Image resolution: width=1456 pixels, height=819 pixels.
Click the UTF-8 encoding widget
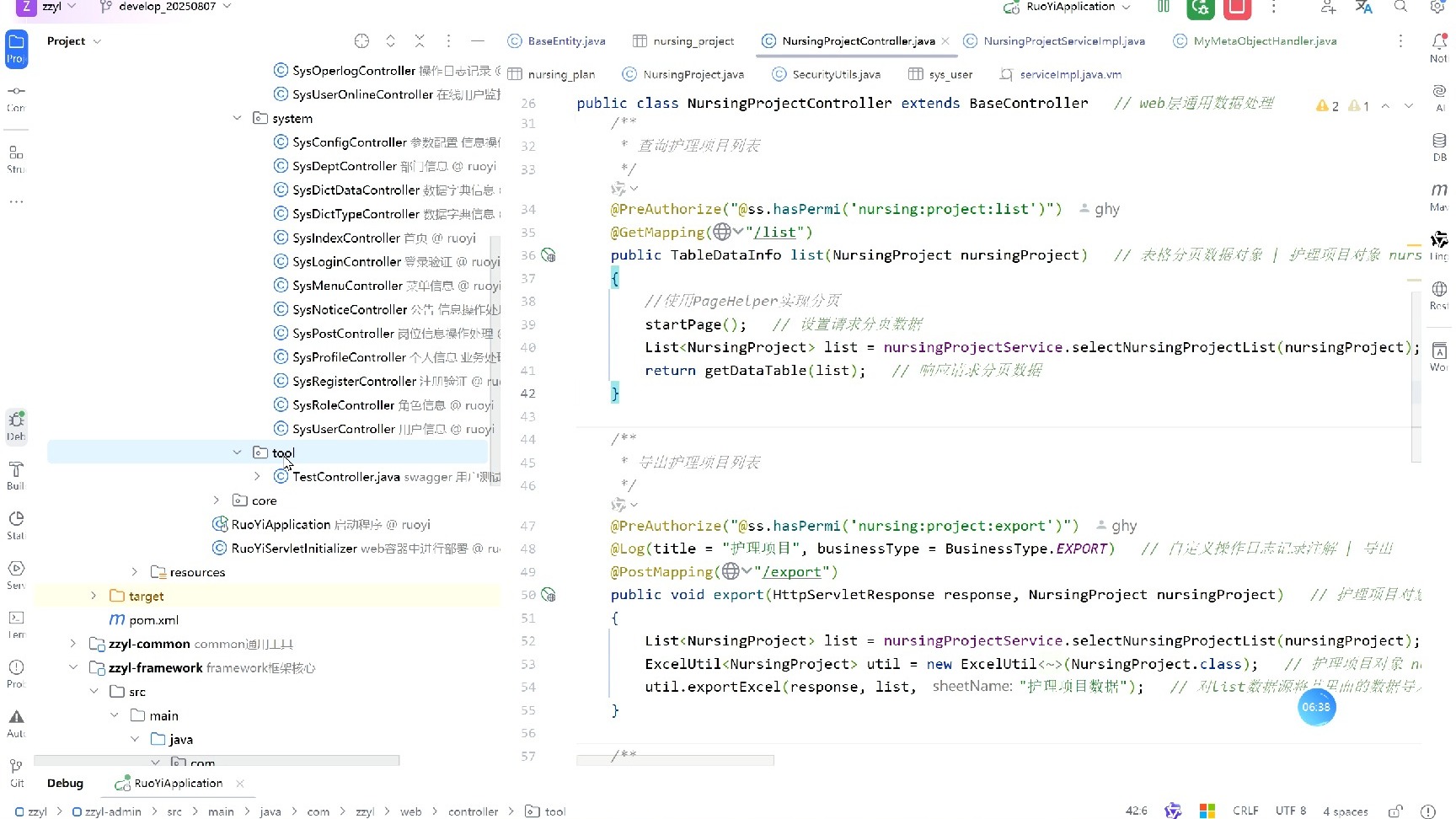1291,811
